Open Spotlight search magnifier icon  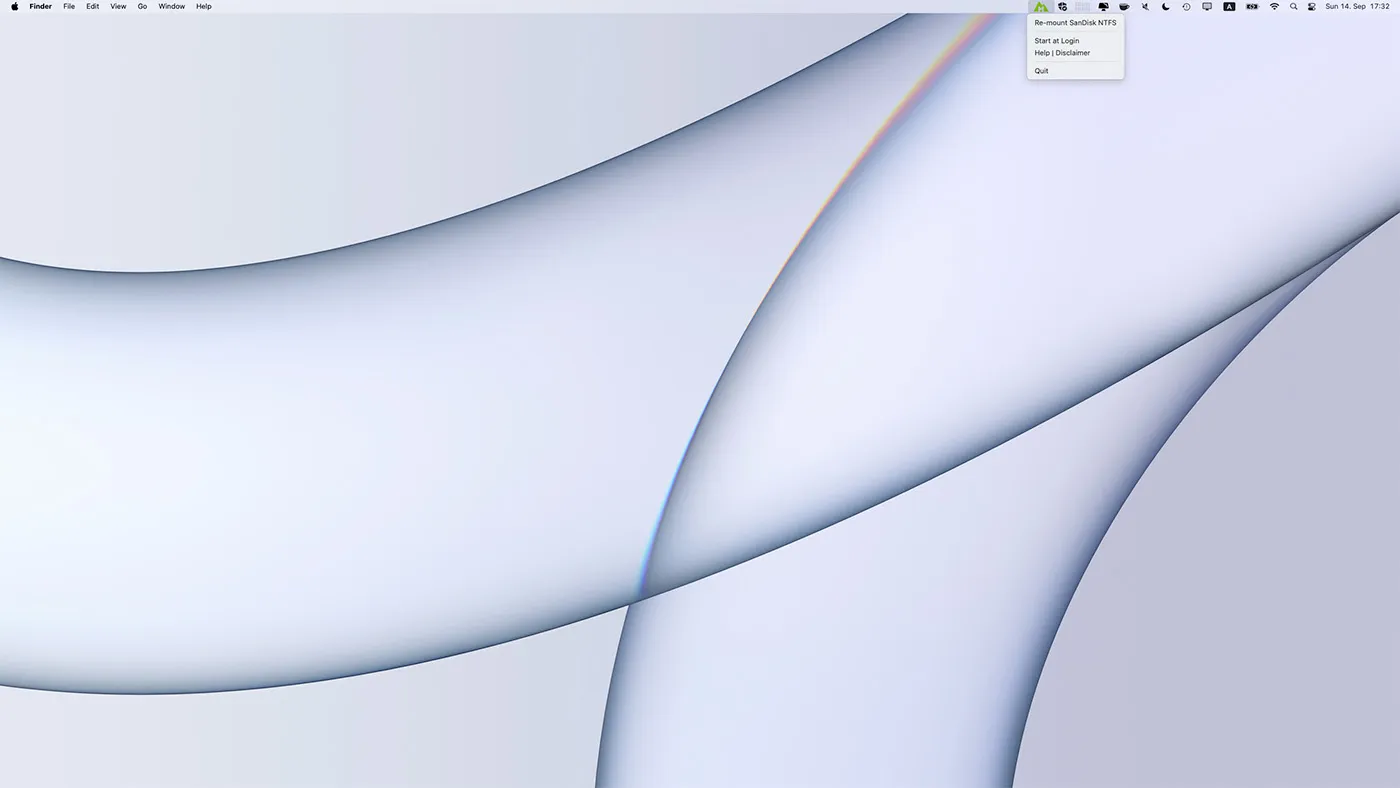[x=1293, y=7]
